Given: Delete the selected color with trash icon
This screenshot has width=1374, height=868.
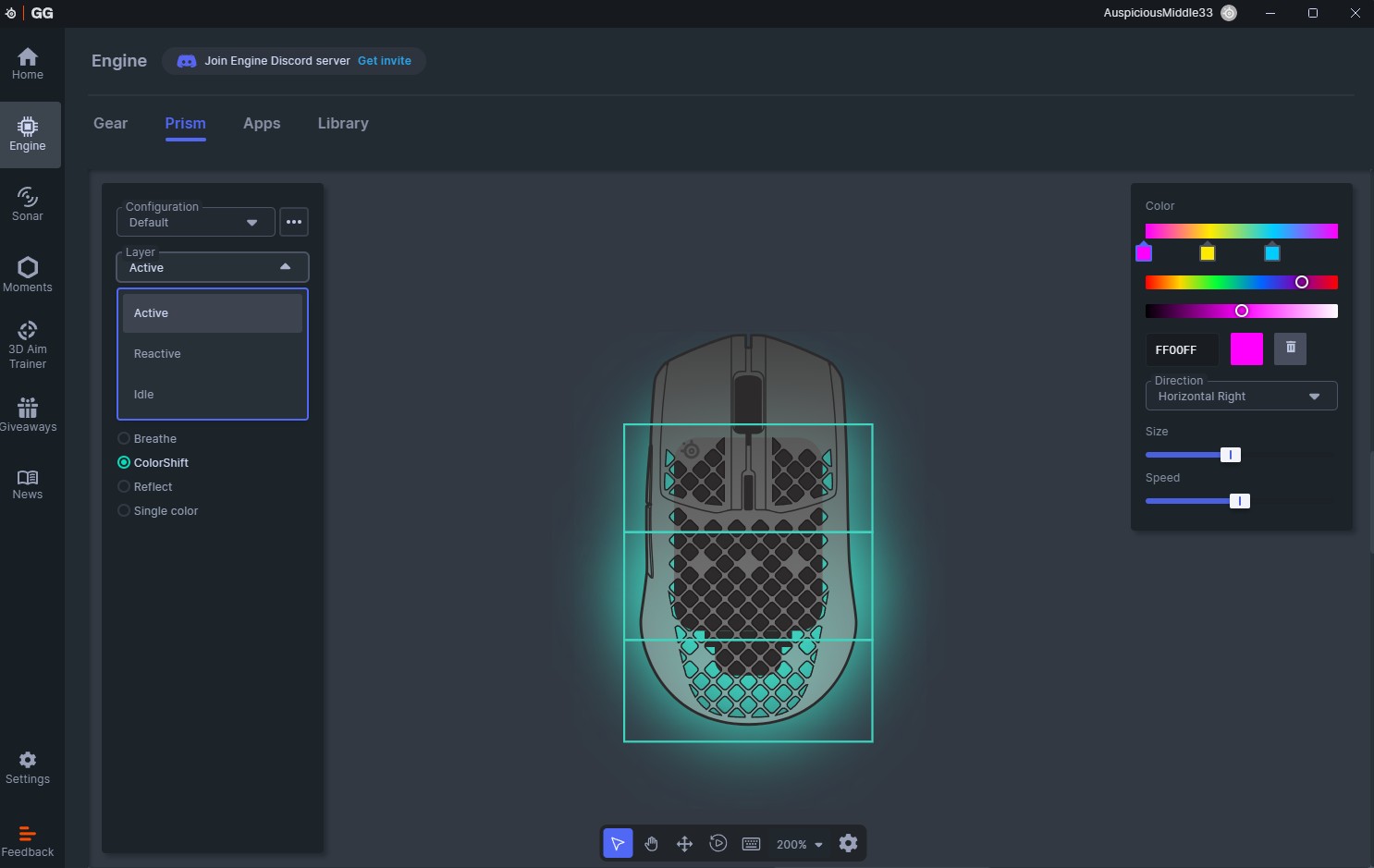Looking at the screenshot, I should pyautogui.click(x=1290, y=348).
